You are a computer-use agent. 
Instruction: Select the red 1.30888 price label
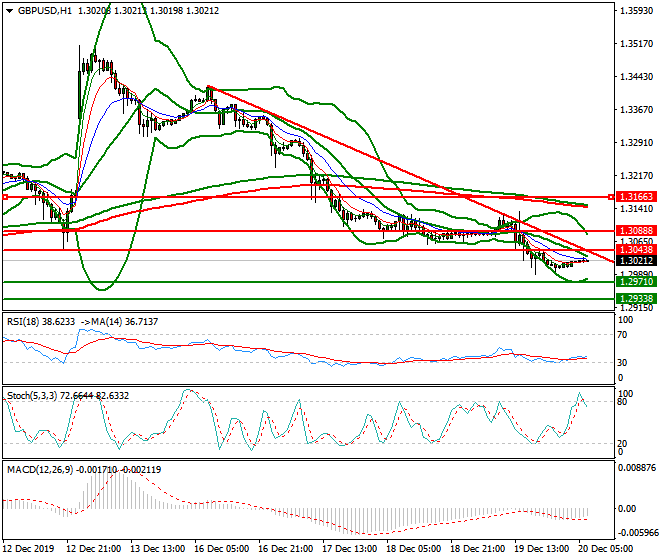click(634, 231)
